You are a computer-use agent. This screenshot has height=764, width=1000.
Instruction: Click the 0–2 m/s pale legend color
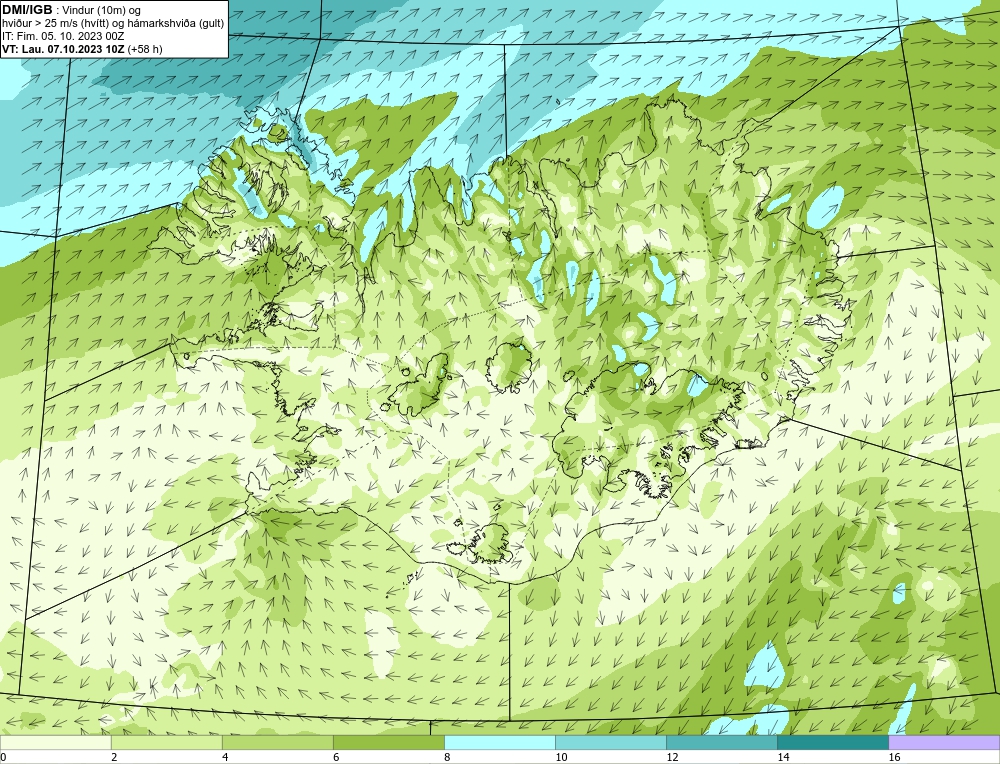(x=55, y=742)
